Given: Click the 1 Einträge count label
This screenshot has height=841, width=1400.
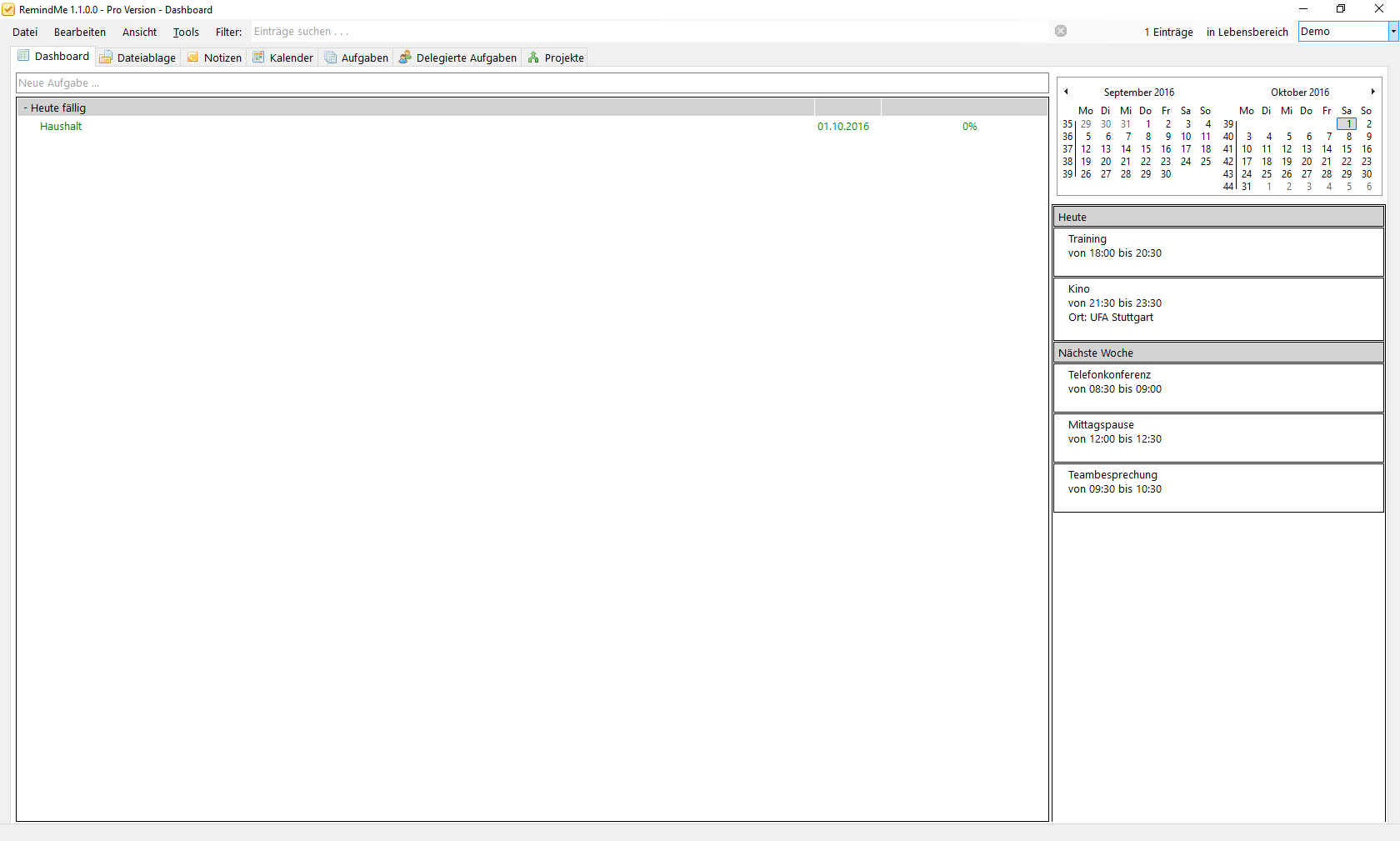Looking at the screenshot, I should [x=1168, y=33].
